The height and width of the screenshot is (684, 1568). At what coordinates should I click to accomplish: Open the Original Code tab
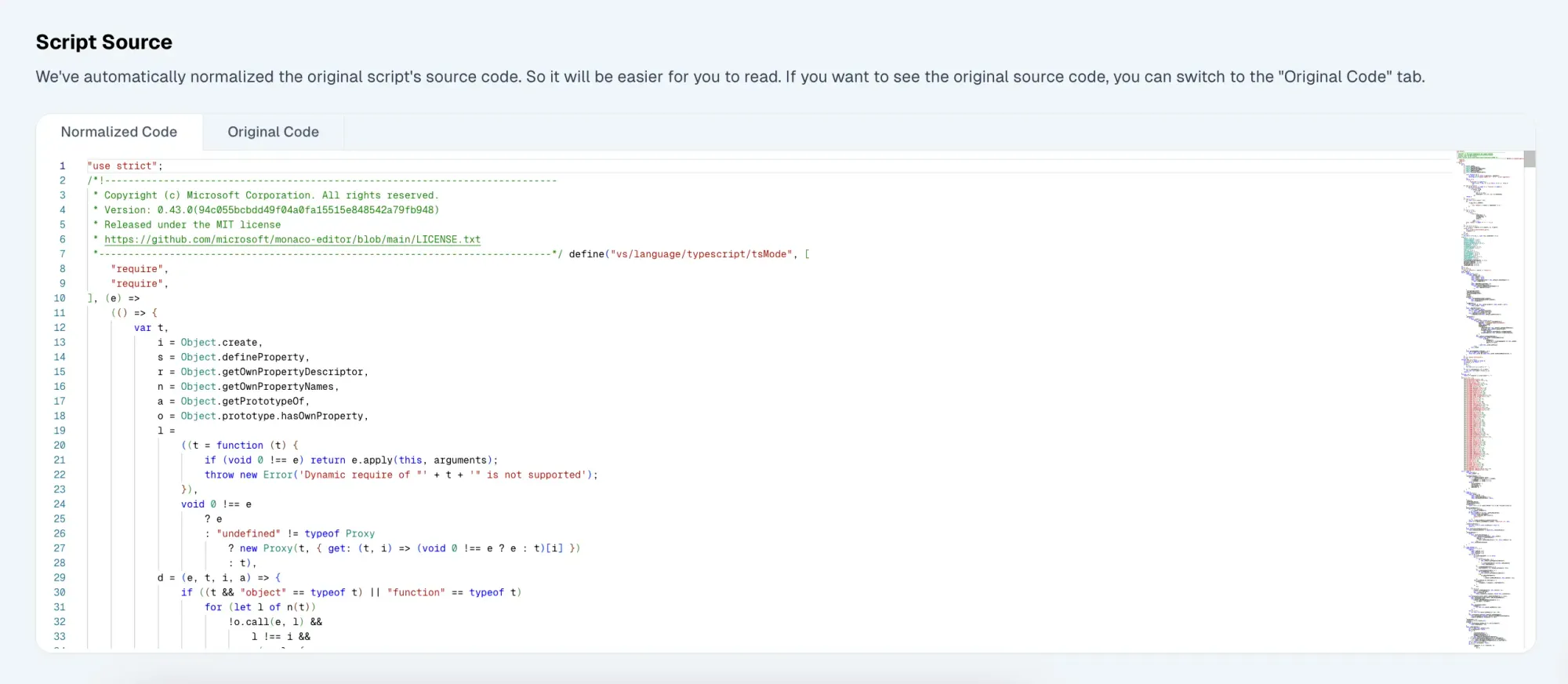point(273,132)
